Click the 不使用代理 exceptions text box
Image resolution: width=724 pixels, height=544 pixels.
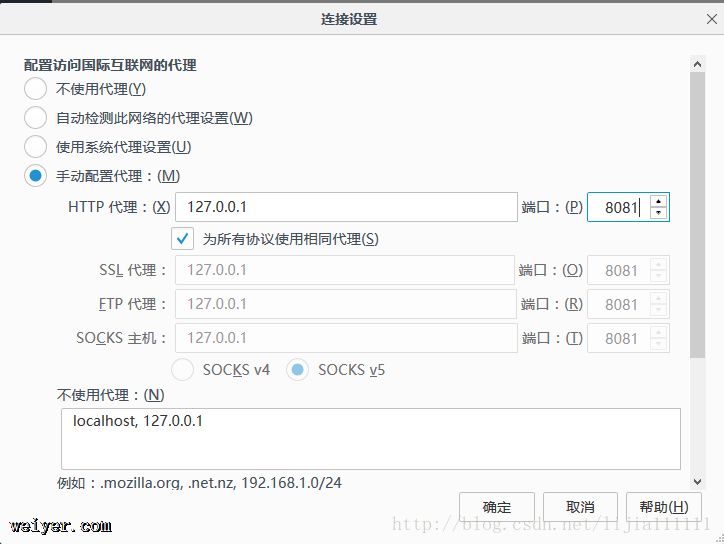click(370, 438)
